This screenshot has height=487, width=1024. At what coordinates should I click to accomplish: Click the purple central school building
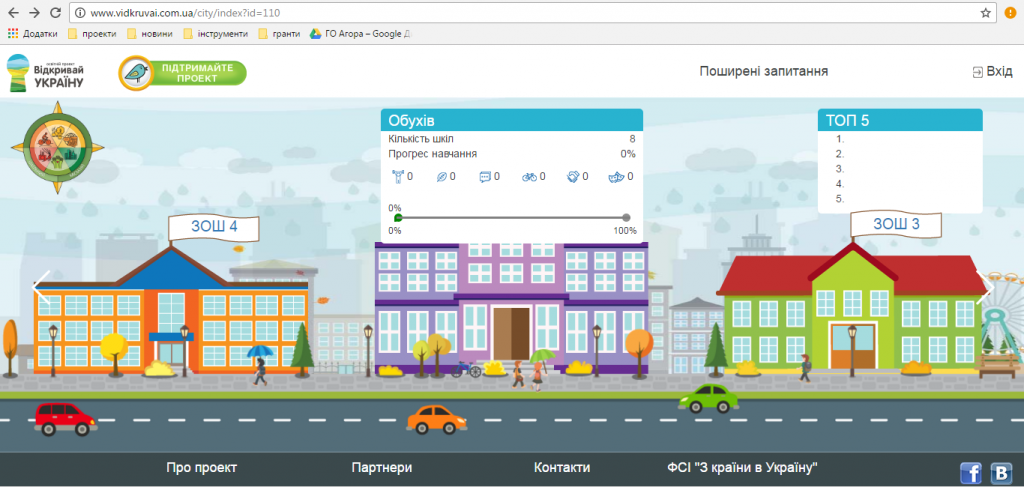tap(512, 308)
